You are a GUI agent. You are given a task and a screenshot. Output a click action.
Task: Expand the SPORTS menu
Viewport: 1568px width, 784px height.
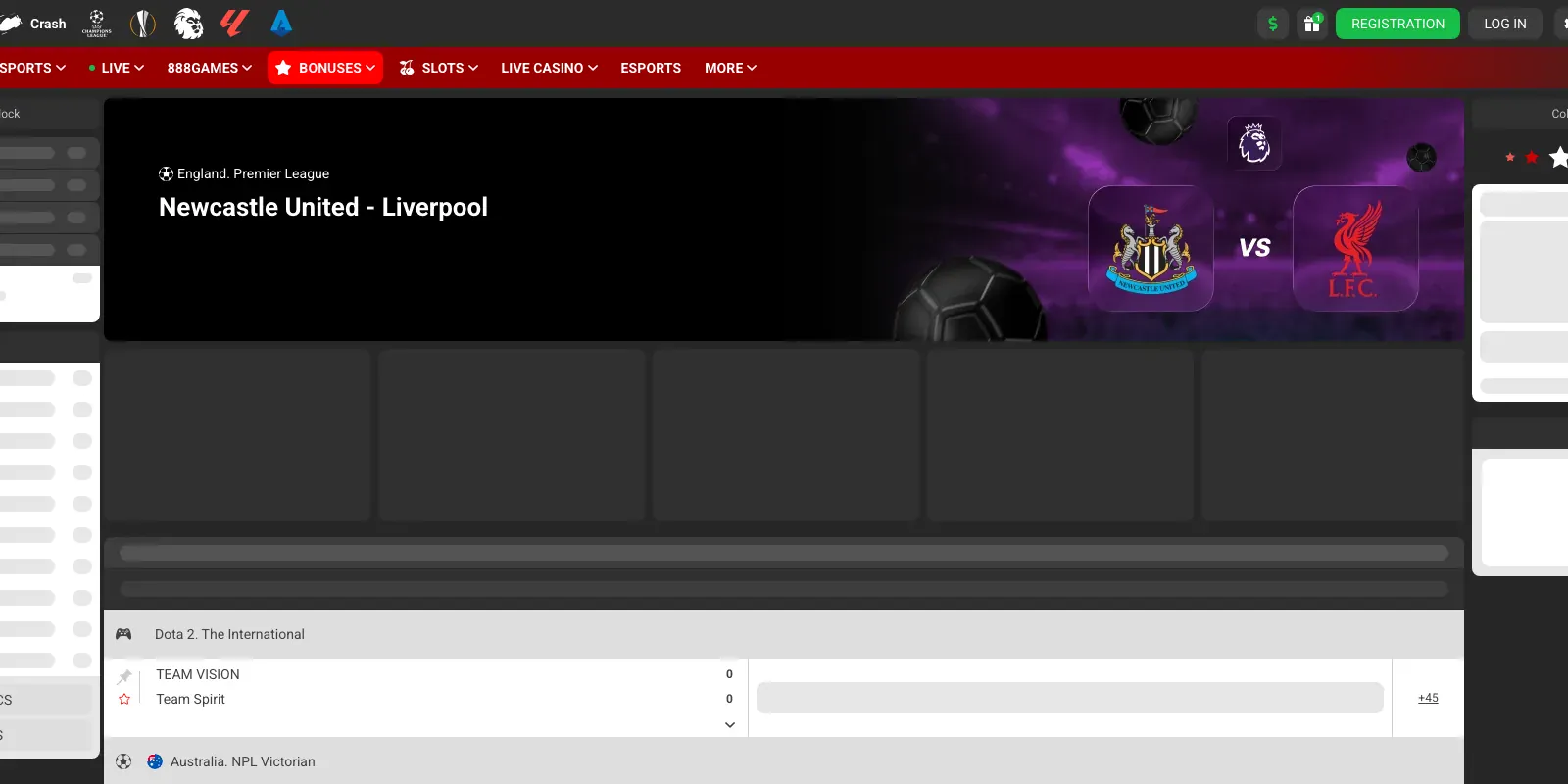coord(33,68)
